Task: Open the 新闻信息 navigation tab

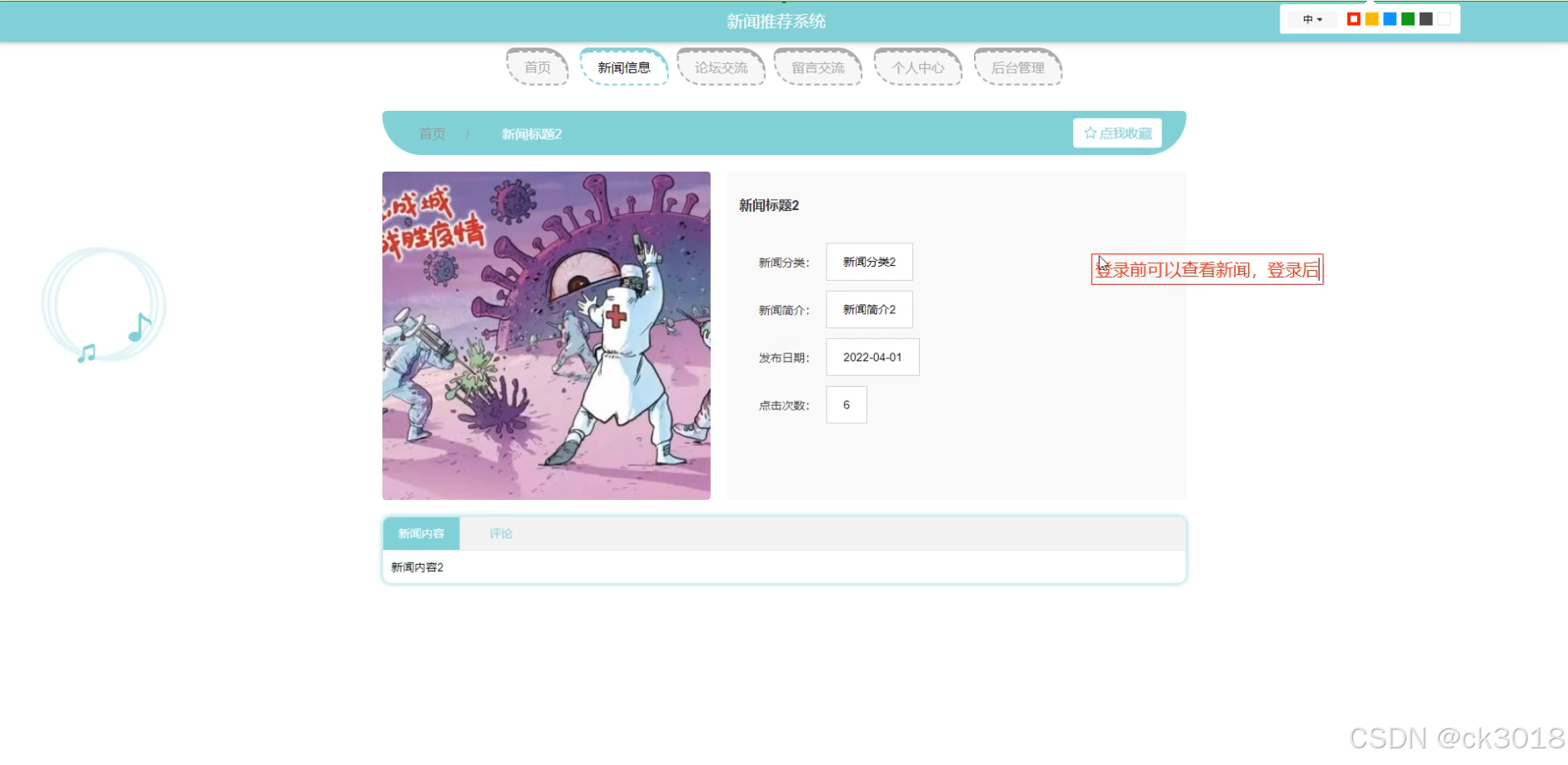Action: 624,67
